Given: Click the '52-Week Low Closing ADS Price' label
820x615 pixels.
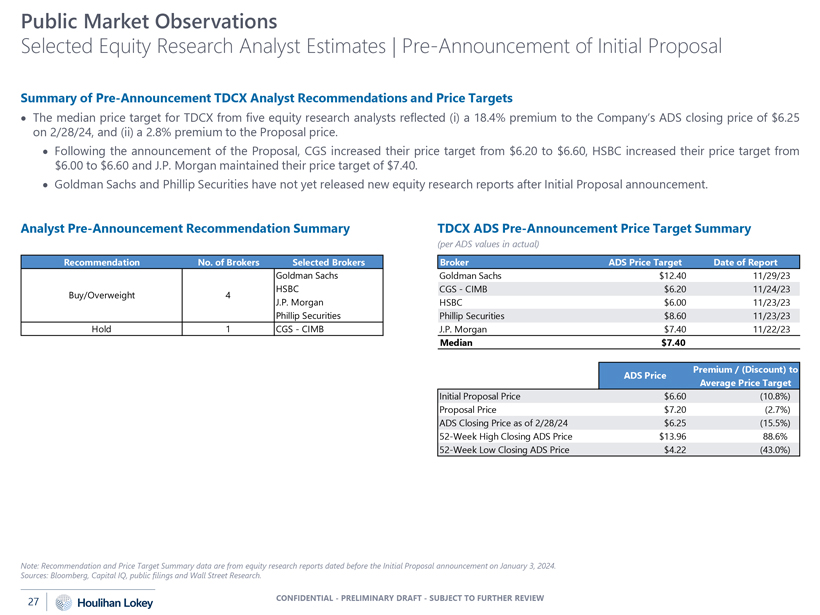Looking at the screenshot, I should 504,450.
